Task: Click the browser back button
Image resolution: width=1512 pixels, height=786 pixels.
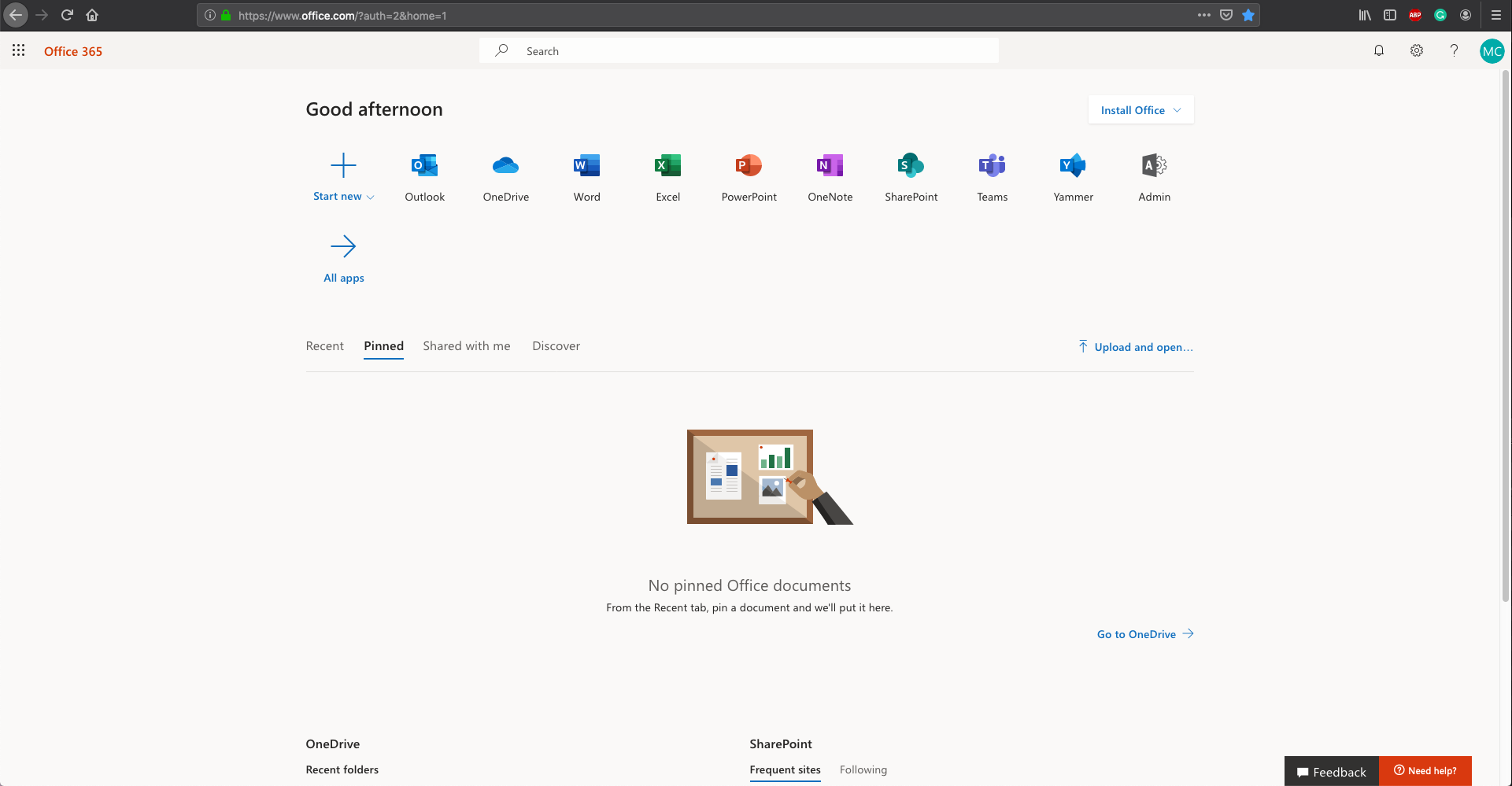Action: click(16, 15)
